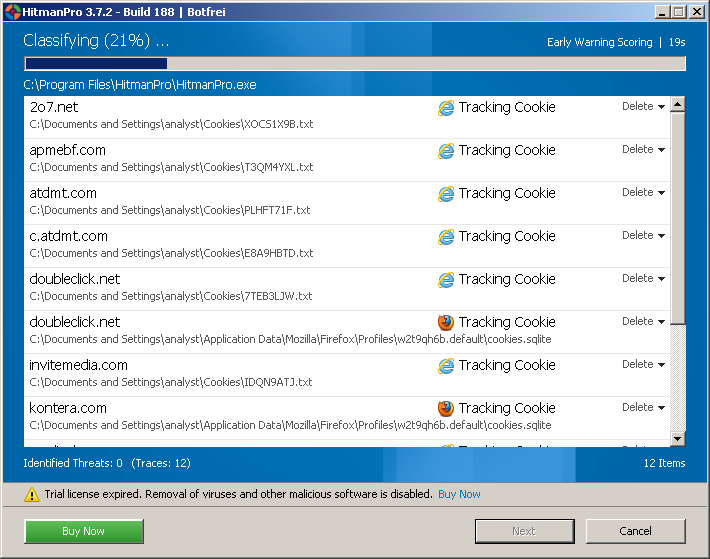710x559 pixels.
Task: Click the HitmanPro logo in the title bar
Action: point(12,12)
